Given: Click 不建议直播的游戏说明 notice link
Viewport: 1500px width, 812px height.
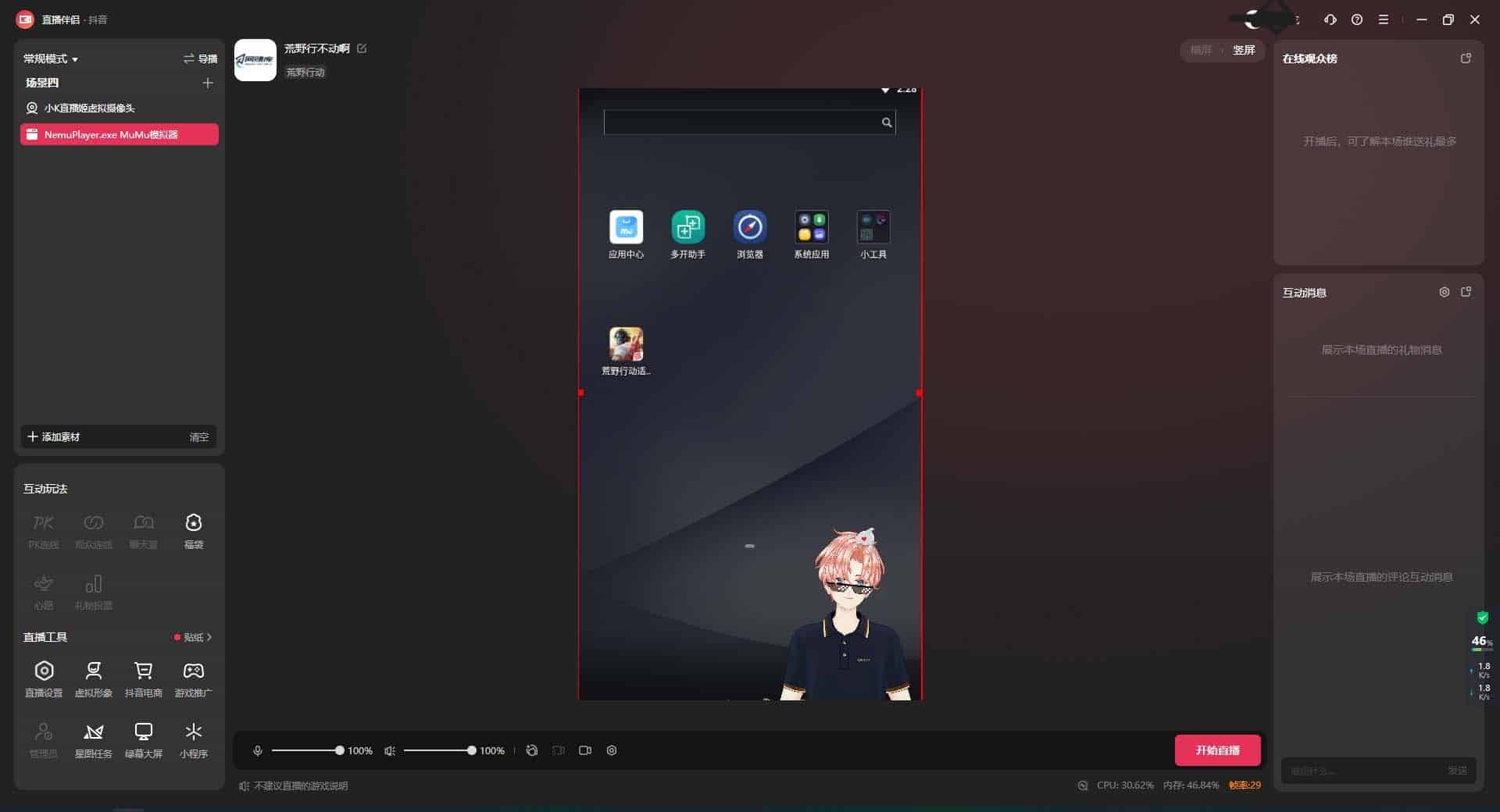Looking at the screenshot, I should click(x=301, y=785).
